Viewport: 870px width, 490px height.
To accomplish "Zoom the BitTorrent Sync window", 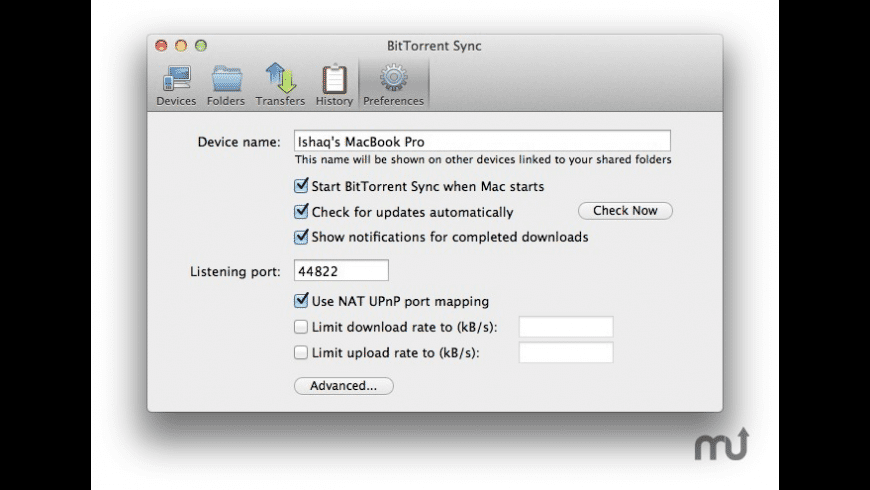I will 201,46.
